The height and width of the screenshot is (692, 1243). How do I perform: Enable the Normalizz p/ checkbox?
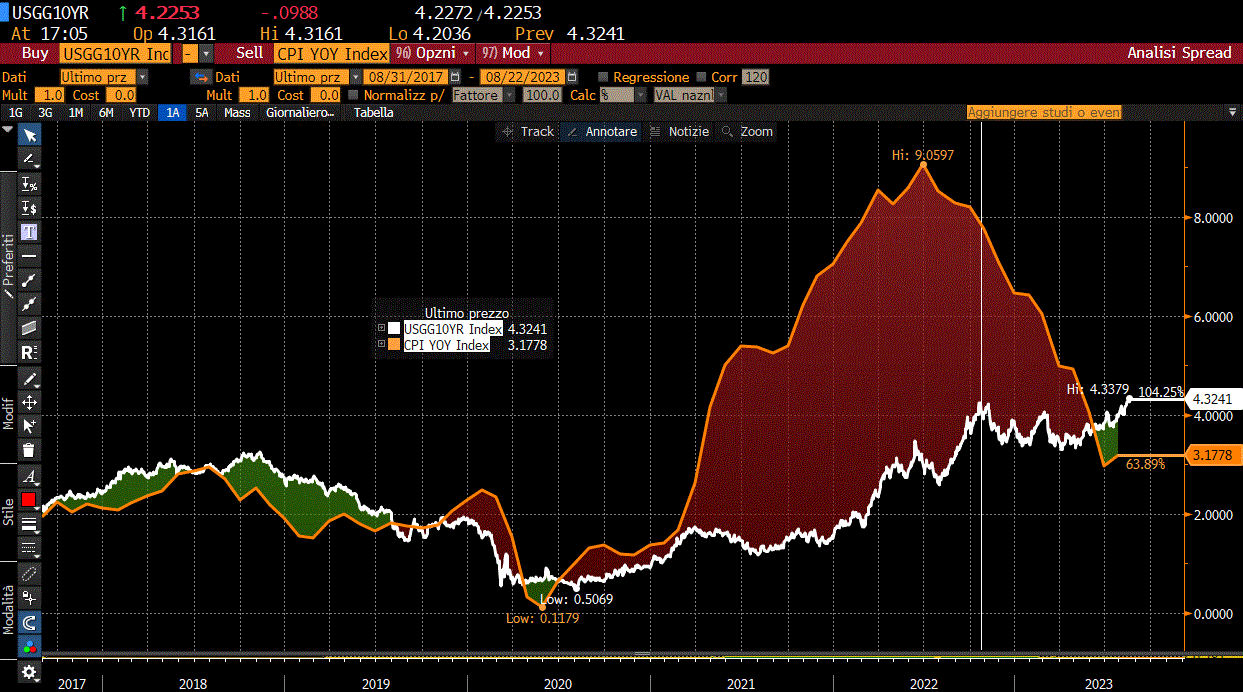coord(352,95)
